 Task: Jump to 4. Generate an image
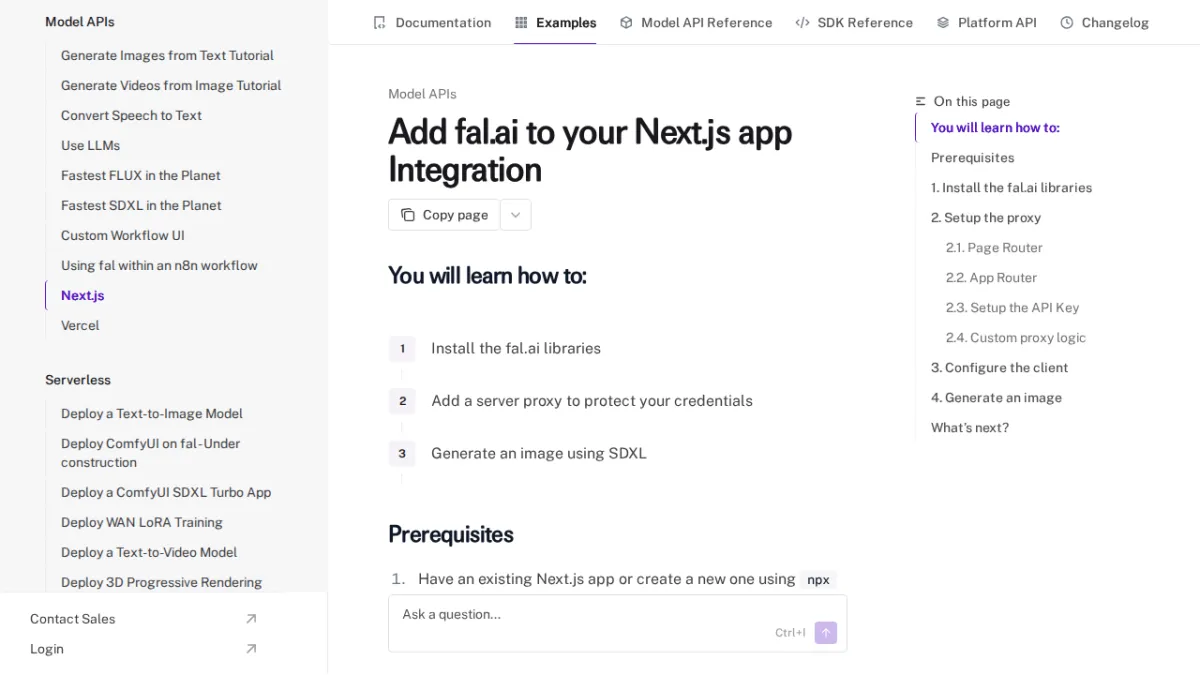point(996,397)
